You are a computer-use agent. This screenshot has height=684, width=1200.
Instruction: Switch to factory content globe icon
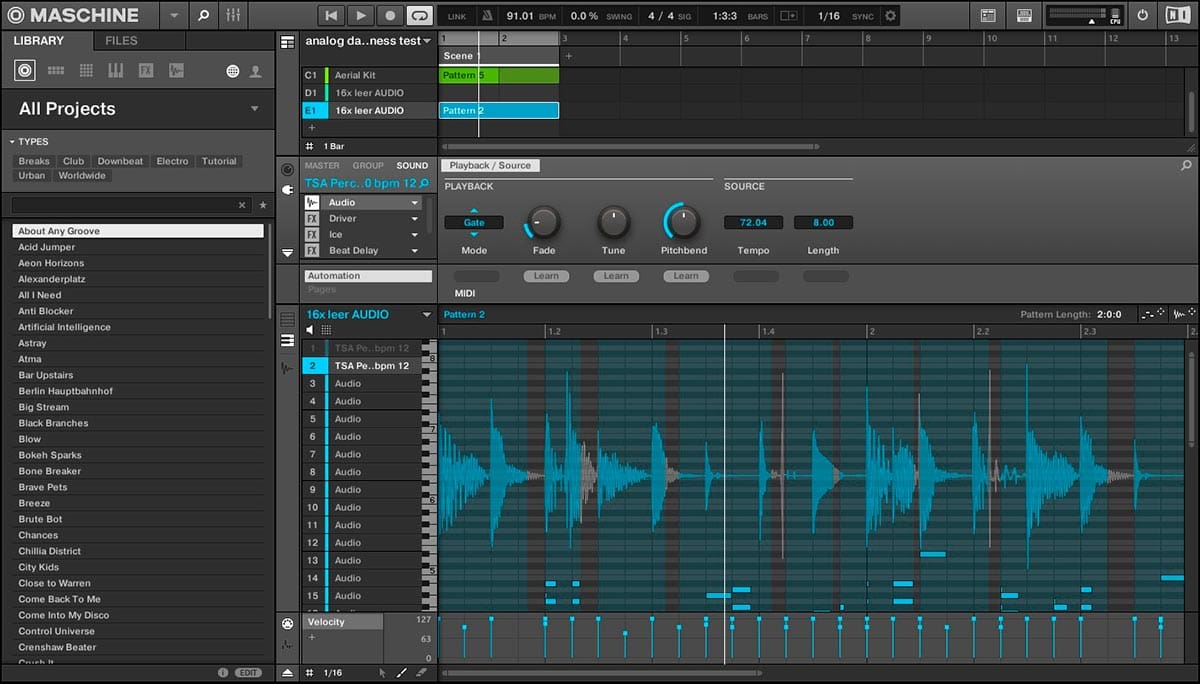233,71
